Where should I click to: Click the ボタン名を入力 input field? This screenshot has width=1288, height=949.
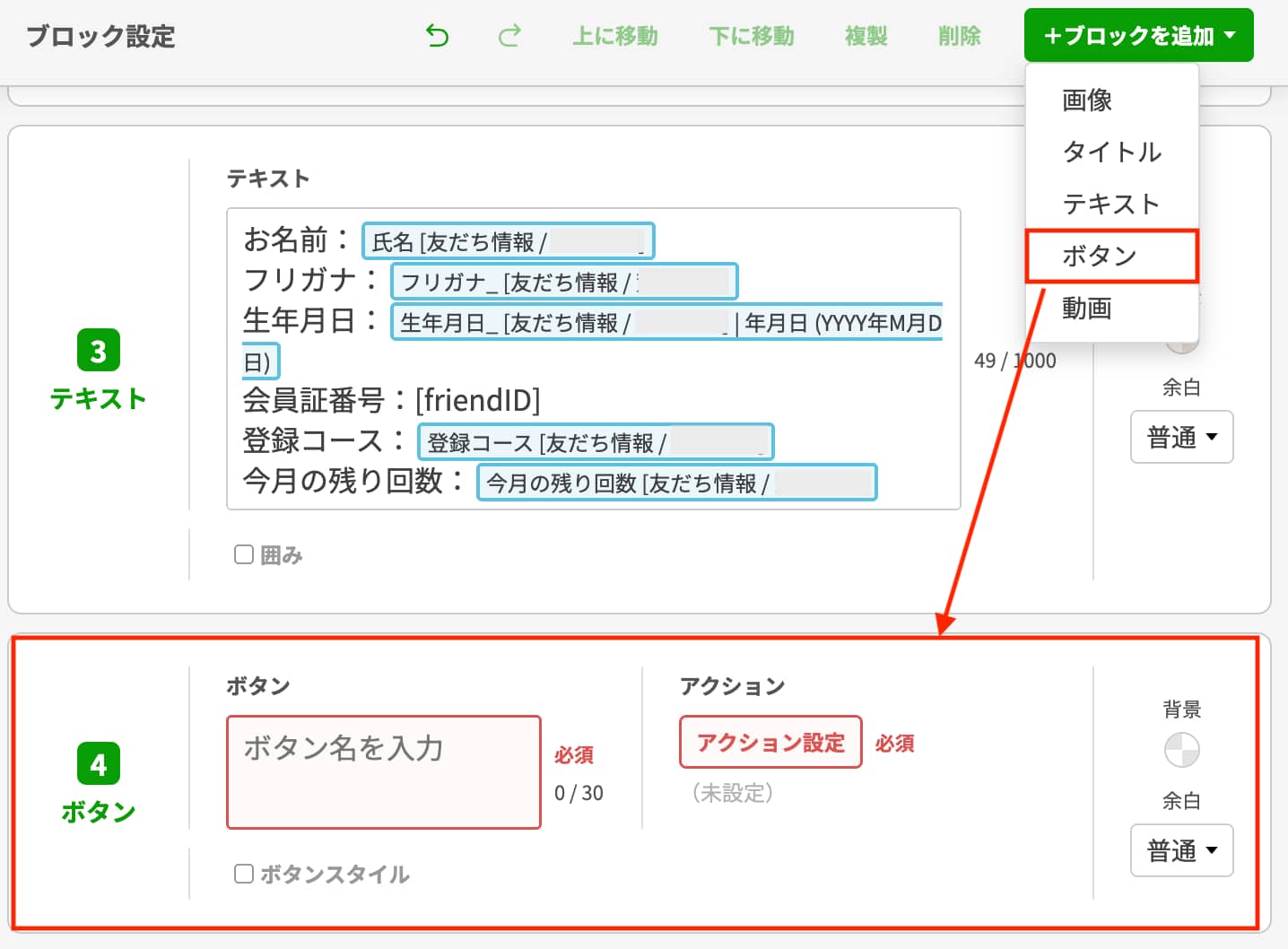[x=383, y=771]
